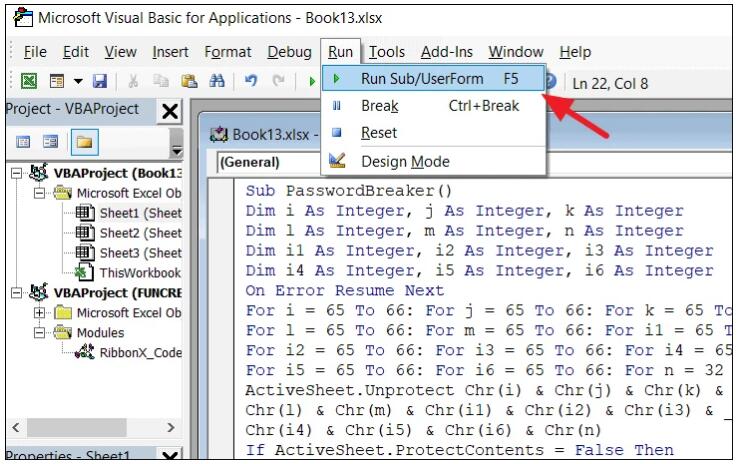Viewport: 741px width, 464px height.
Task: Expand Microsoft Excel Objects under FUNCRE project
Action: pyautogui.click(x=39, y=313)
